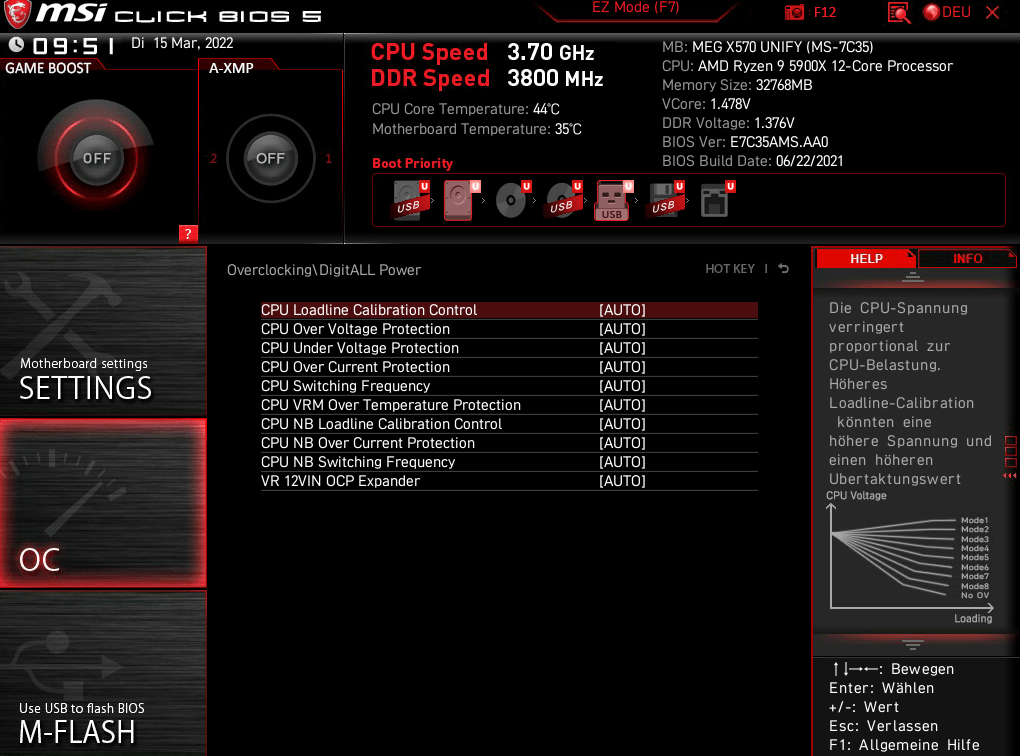Select CPU NB Over Current Protection label
Viewport: 1020px width, 756px height.
click(x=368, y=443)
